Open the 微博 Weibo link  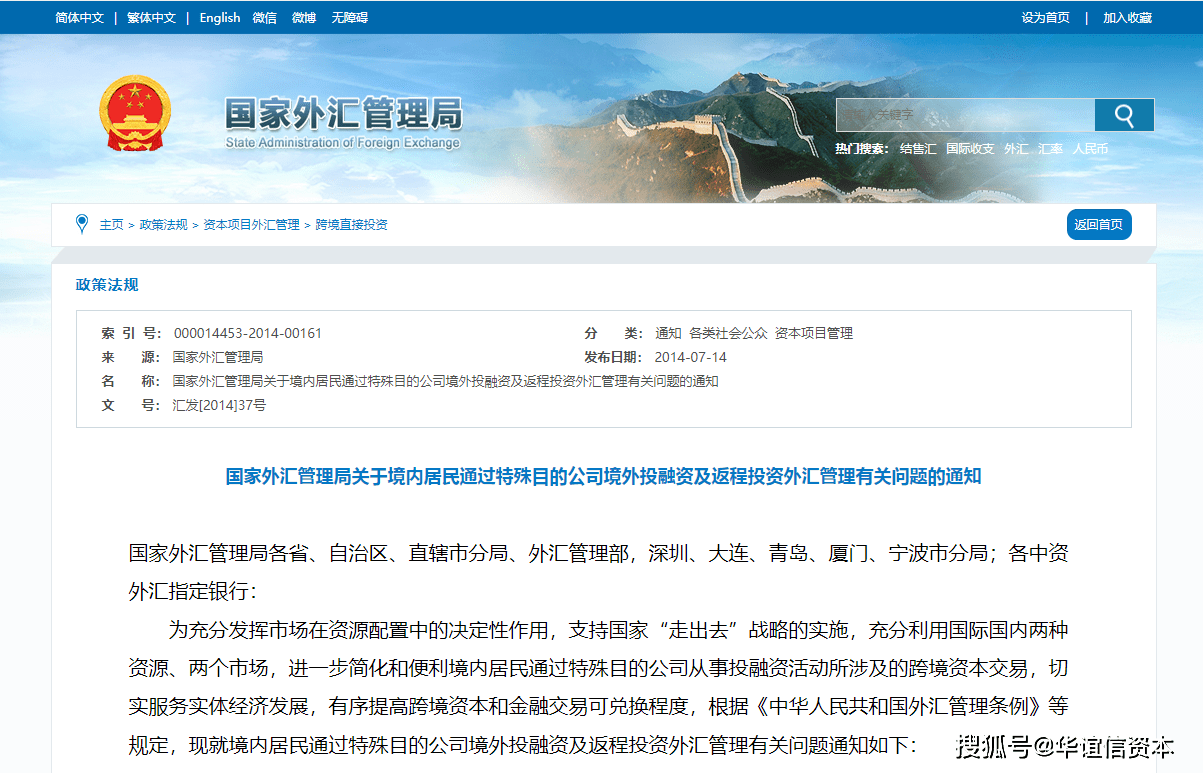coord(303,17)
